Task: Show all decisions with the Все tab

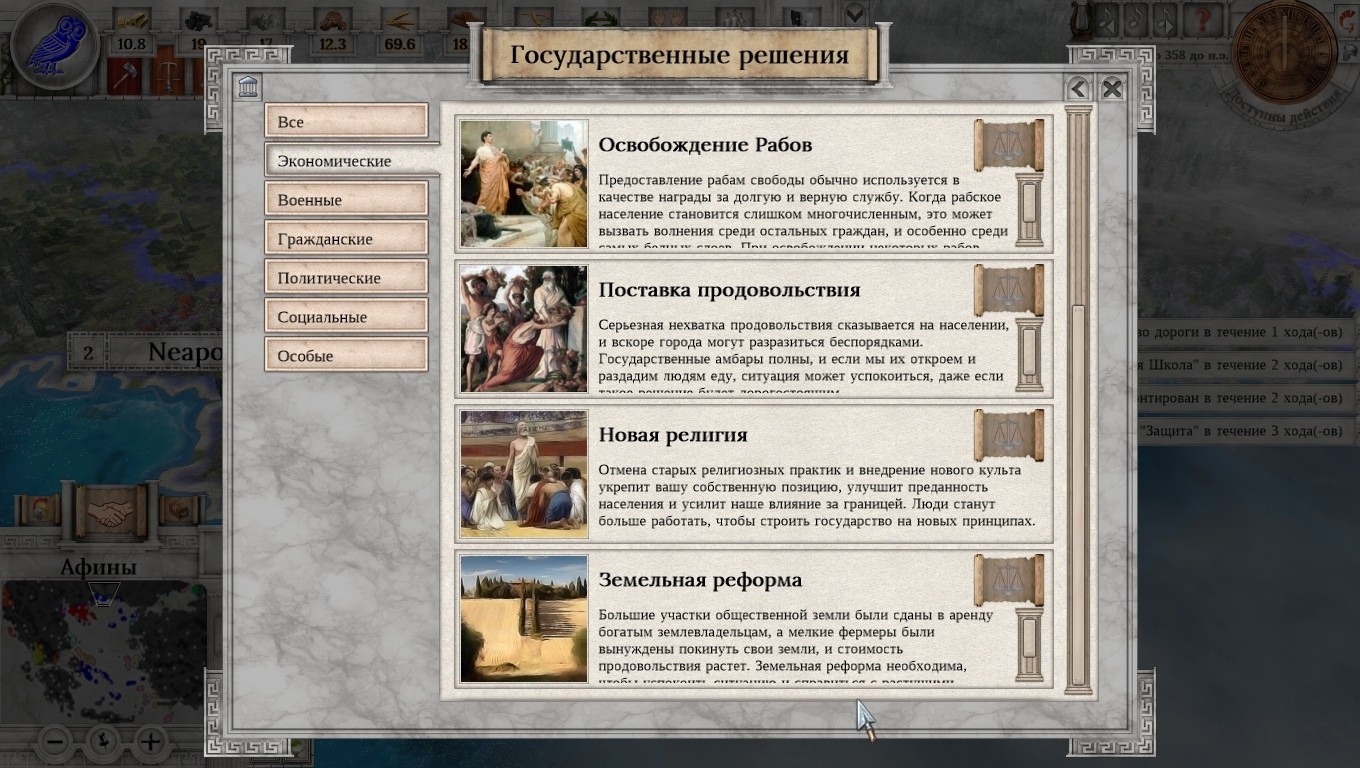Action: 346,122
